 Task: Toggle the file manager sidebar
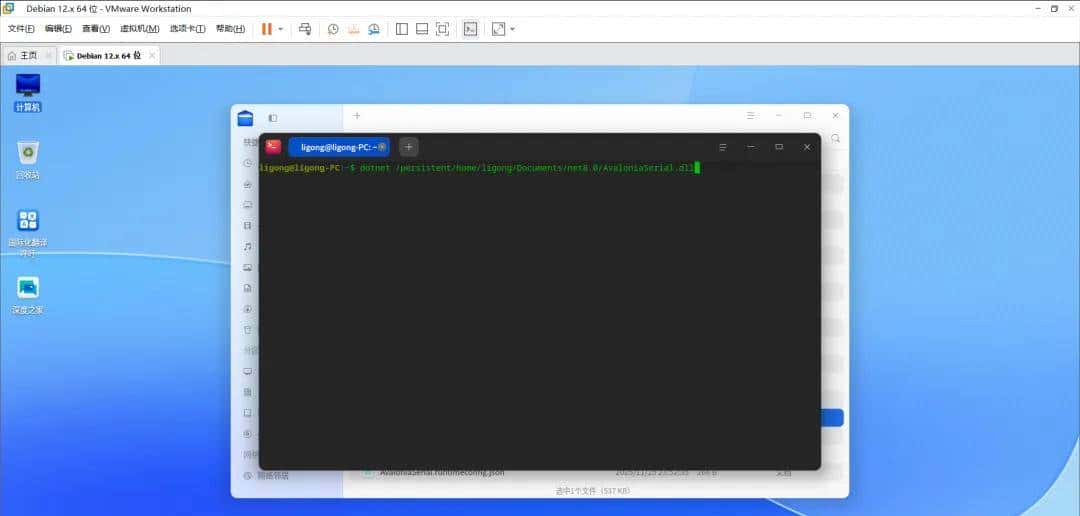(273, 118)
